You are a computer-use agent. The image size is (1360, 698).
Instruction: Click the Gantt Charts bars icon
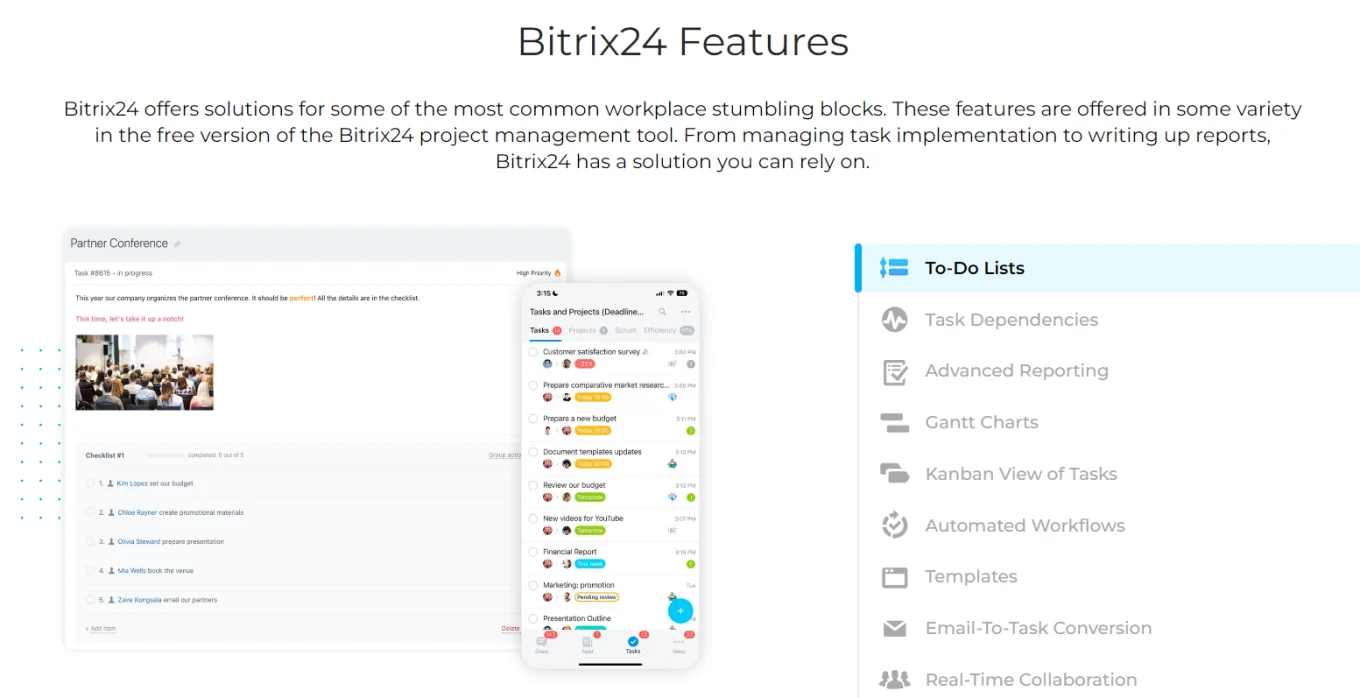[894, 423]
